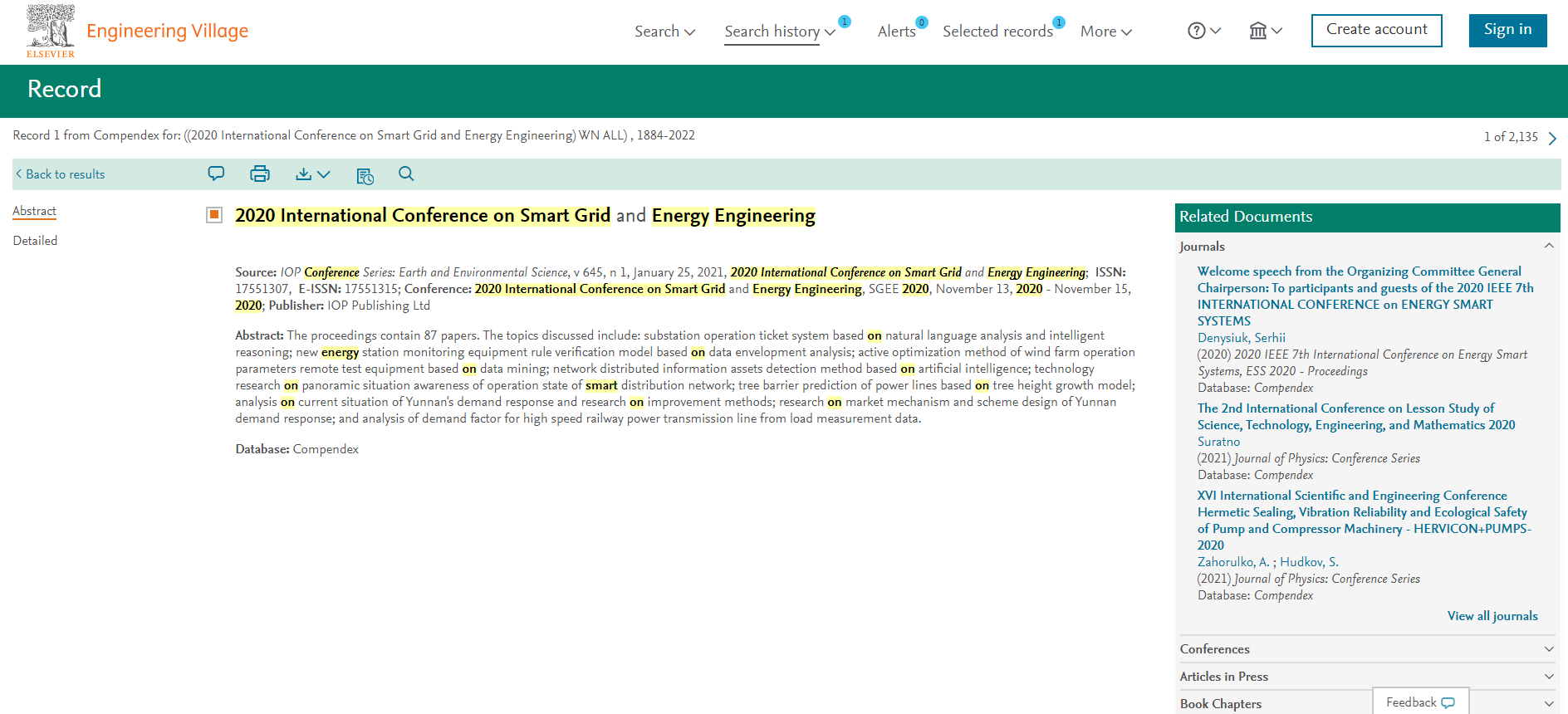Click the 'Related Documents' panel header
The width and height of the screenshot is (1568, 714).
(1367, 217)
